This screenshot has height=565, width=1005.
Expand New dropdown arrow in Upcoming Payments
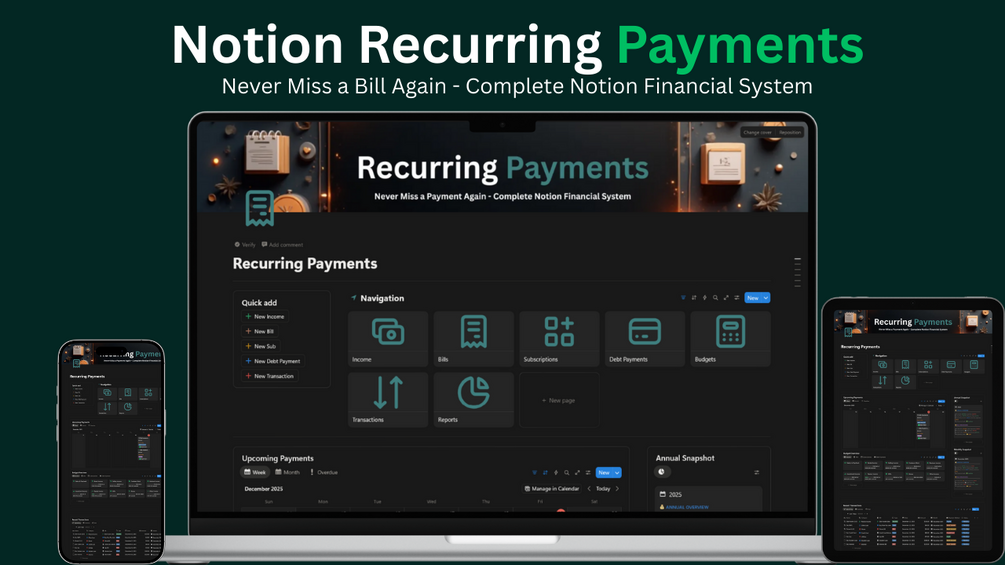pos(617,473)
